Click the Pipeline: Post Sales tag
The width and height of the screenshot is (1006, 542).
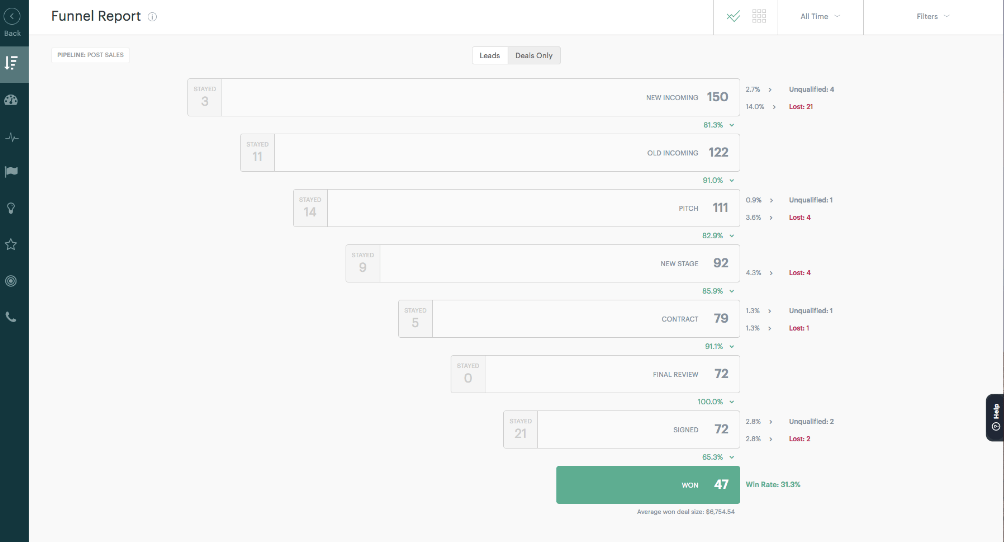90,55
